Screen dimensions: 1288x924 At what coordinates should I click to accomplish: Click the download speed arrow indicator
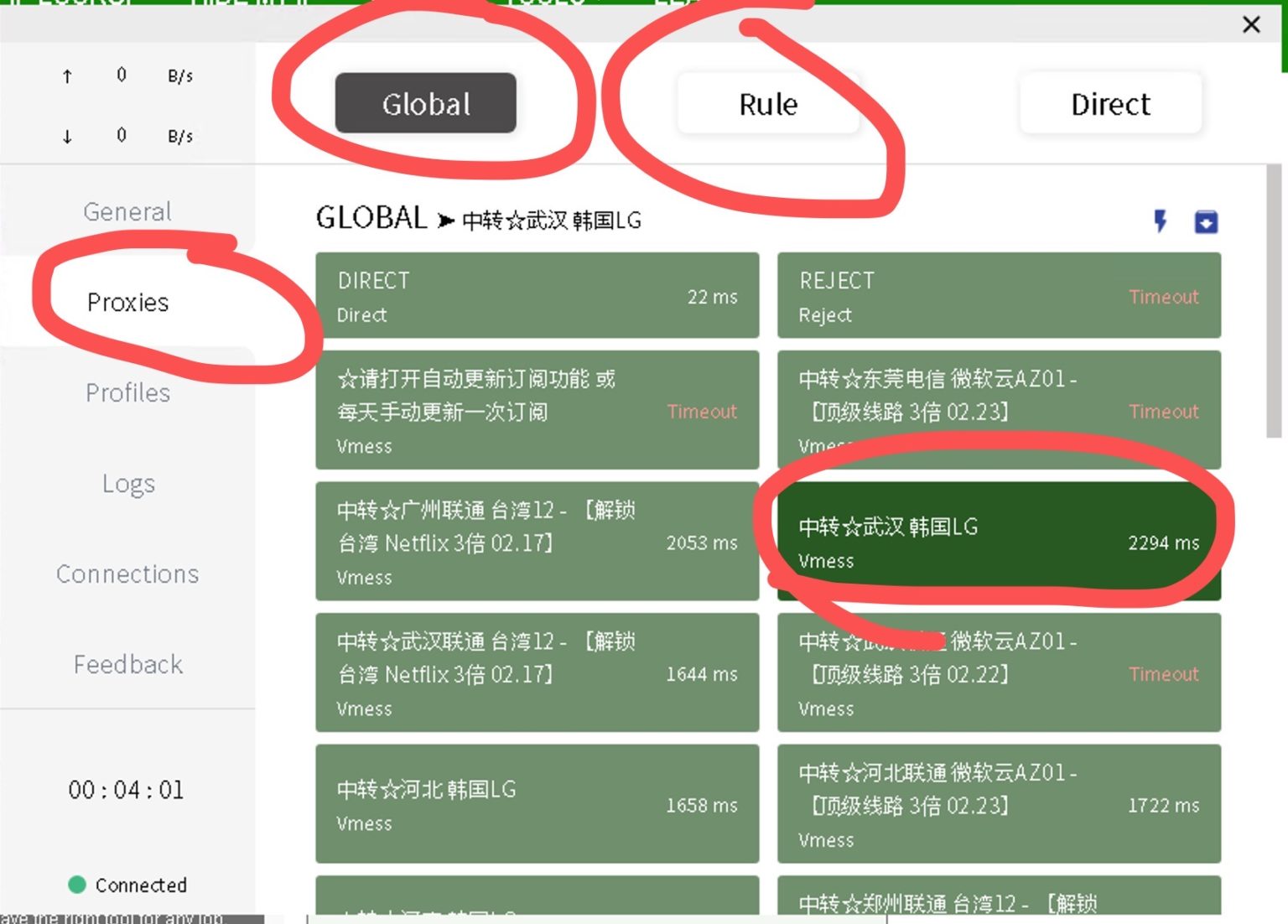pyautogui.click(x=66, y=136)
